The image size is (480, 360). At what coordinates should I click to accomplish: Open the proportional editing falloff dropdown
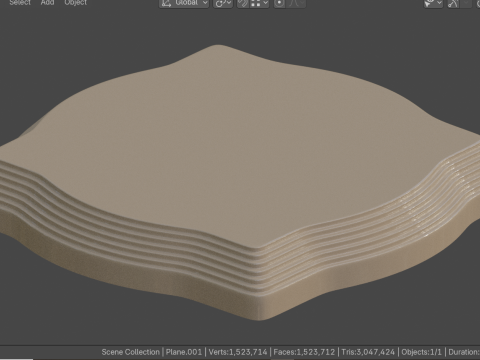[296, 3]
